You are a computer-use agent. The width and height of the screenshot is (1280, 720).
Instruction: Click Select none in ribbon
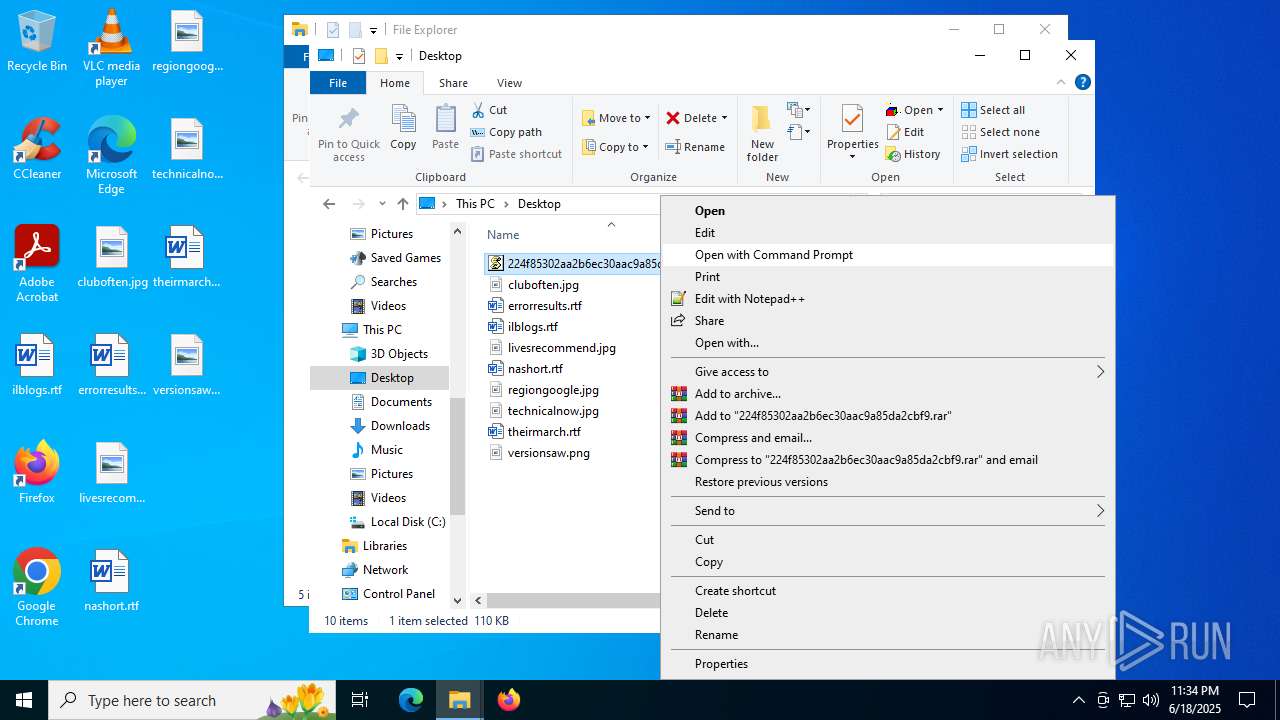click(1001, 132)
